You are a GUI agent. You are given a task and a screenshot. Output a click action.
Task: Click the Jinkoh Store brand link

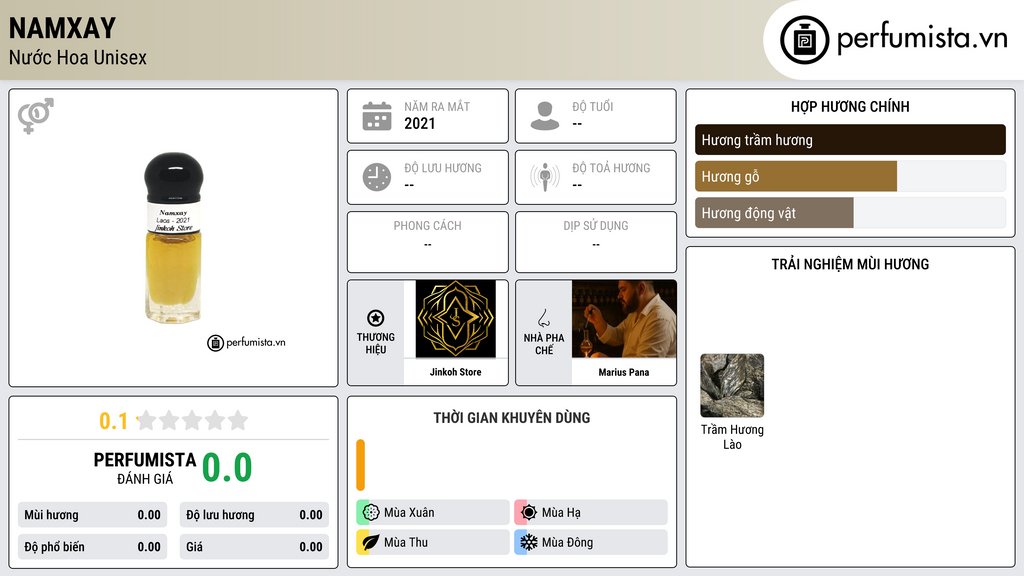pos(455,372)
